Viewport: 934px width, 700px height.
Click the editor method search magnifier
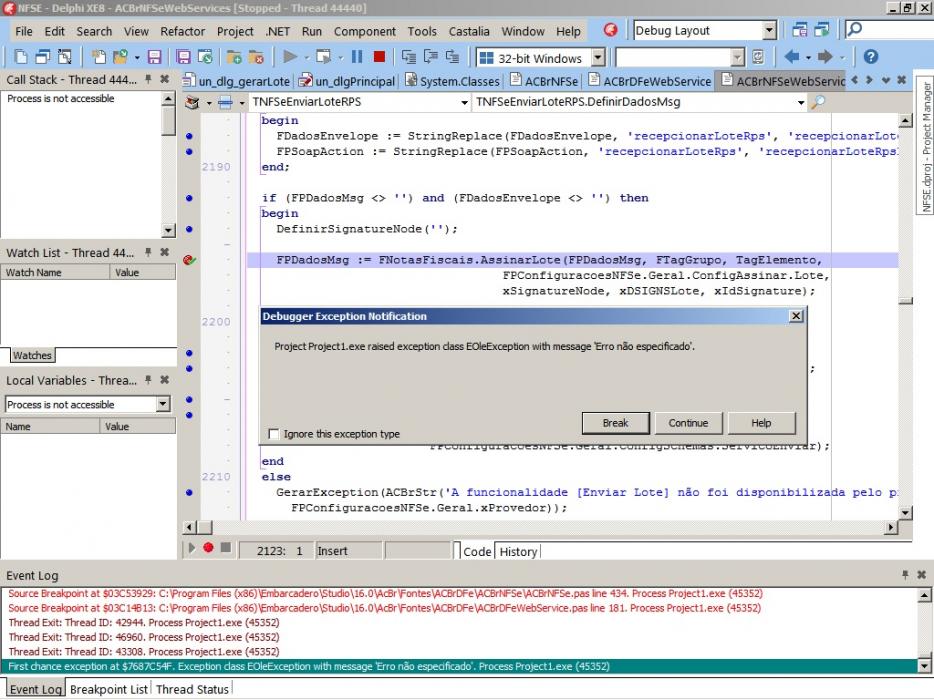coord(818,102)
